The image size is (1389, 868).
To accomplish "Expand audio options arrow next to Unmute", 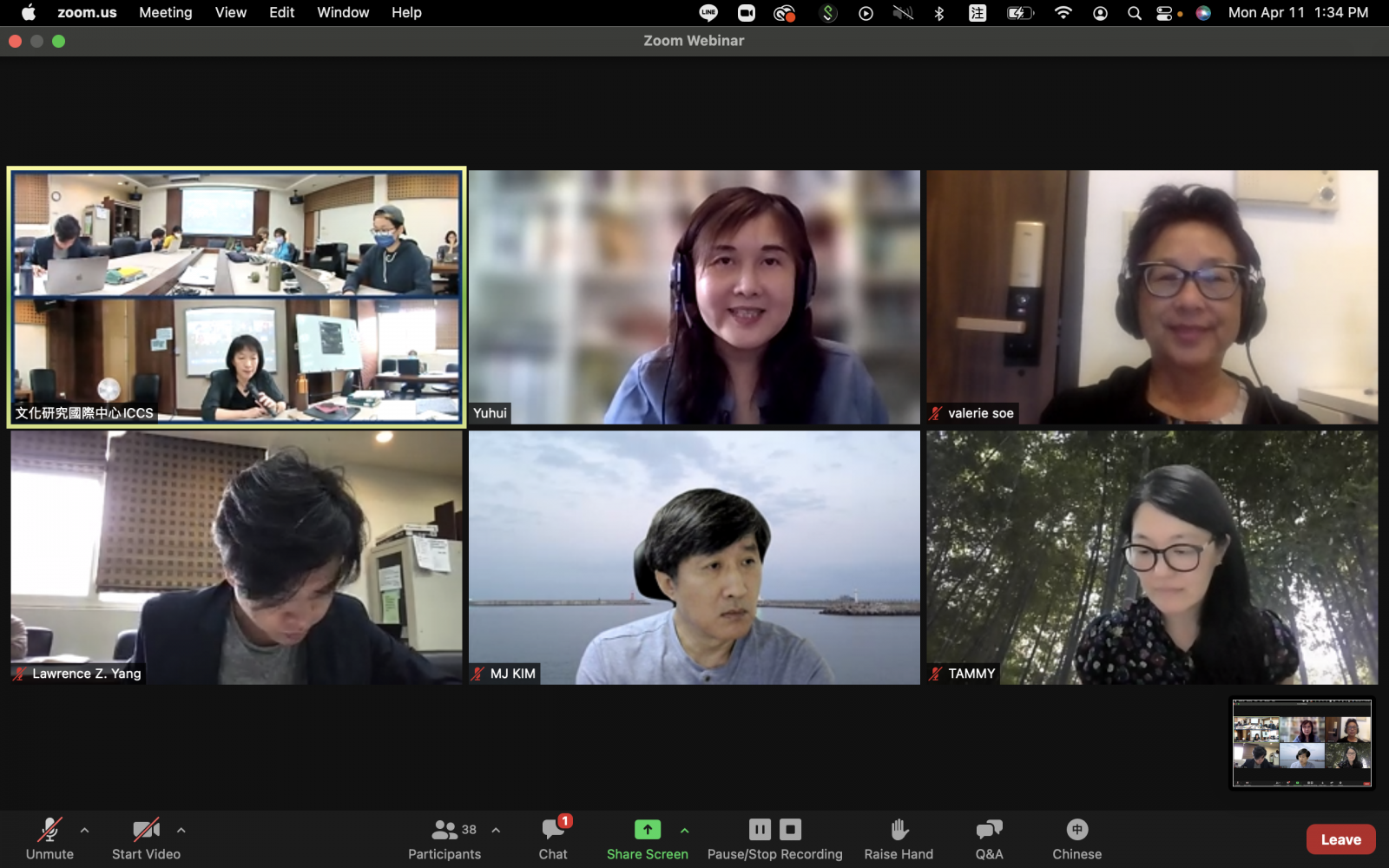I will 84,831.
